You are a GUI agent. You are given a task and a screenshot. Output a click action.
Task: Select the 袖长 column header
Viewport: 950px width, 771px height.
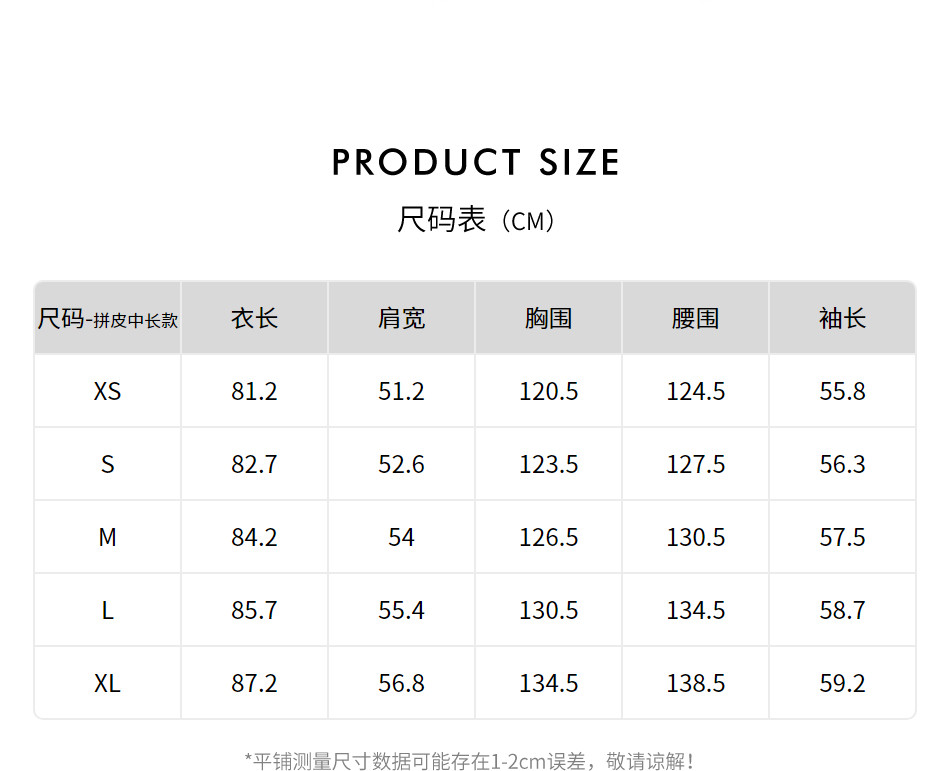click(842, 319)
